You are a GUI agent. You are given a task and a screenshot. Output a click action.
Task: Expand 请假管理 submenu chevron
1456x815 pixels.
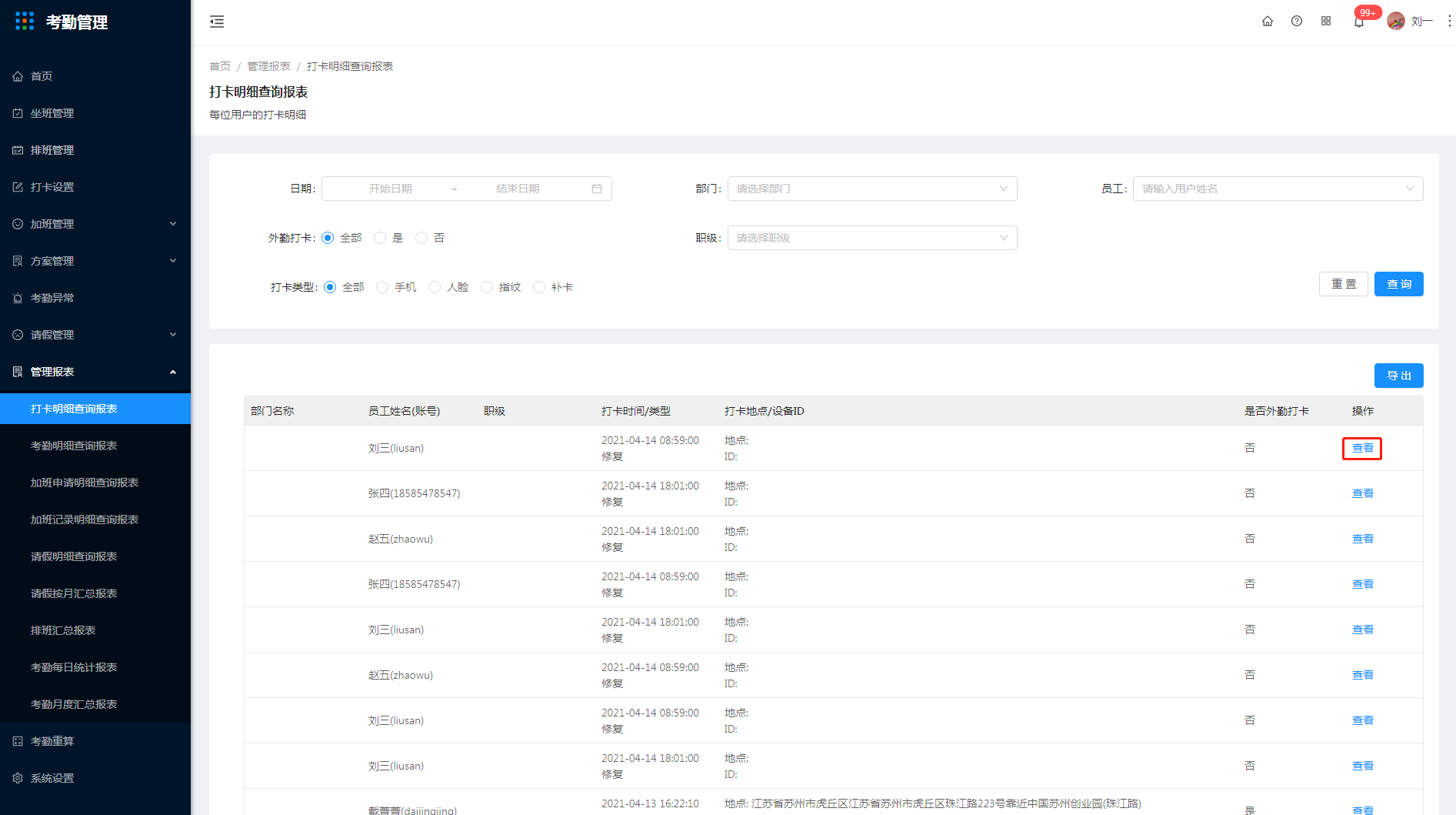pyautogui.click(x=173, y=335)
